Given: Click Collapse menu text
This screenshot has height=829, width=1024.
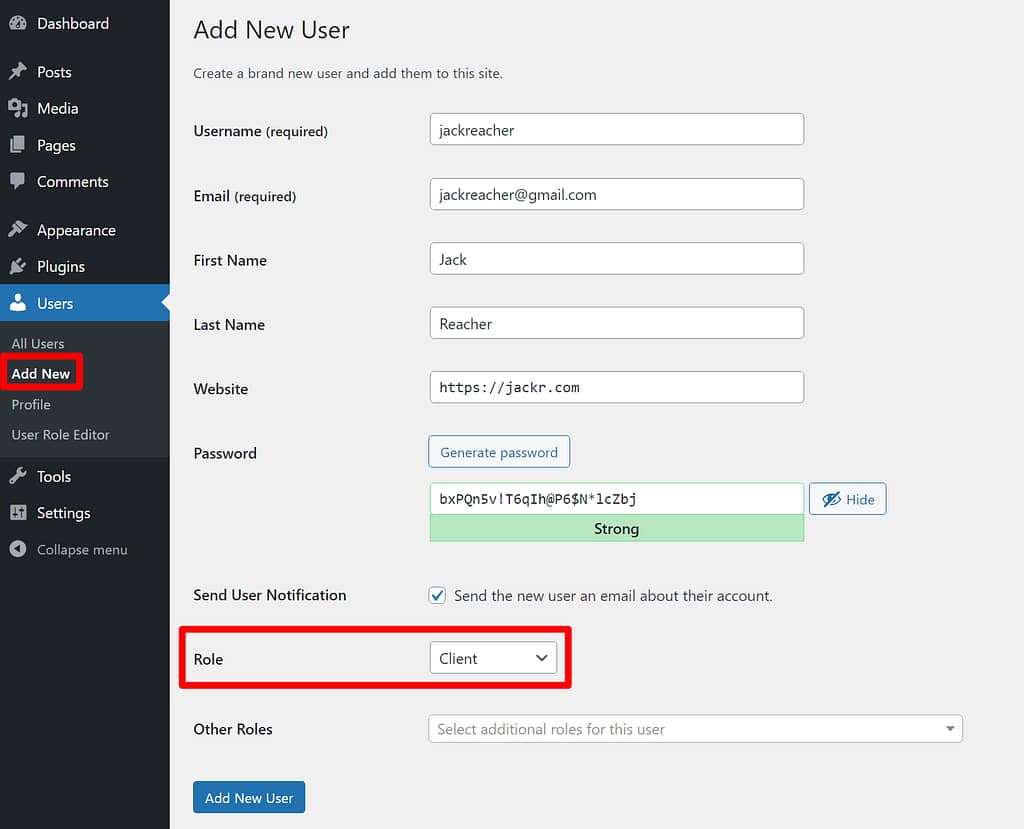Looking at the screenshot, I should pos(82,549).
